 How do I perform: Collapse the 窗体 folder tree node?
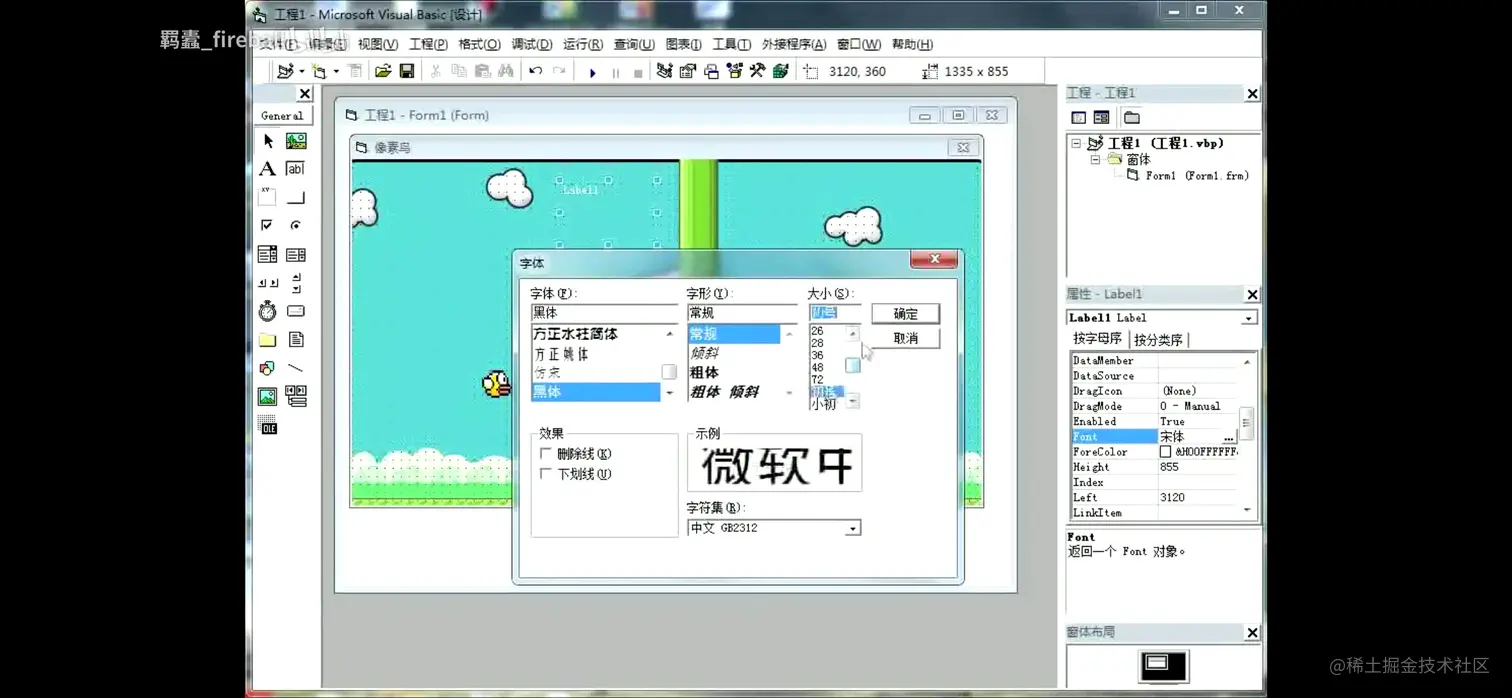point(1095,159)
